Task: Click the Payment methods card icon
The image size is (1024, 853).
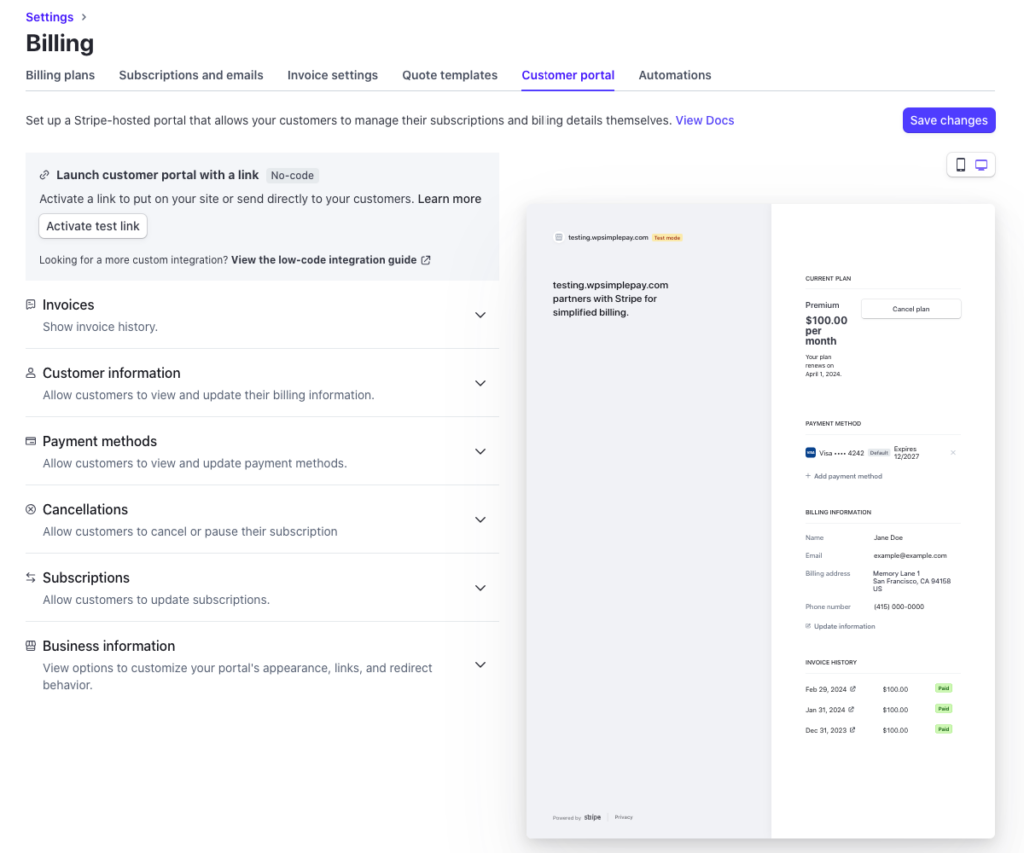Action: click(x=31, y=441)
